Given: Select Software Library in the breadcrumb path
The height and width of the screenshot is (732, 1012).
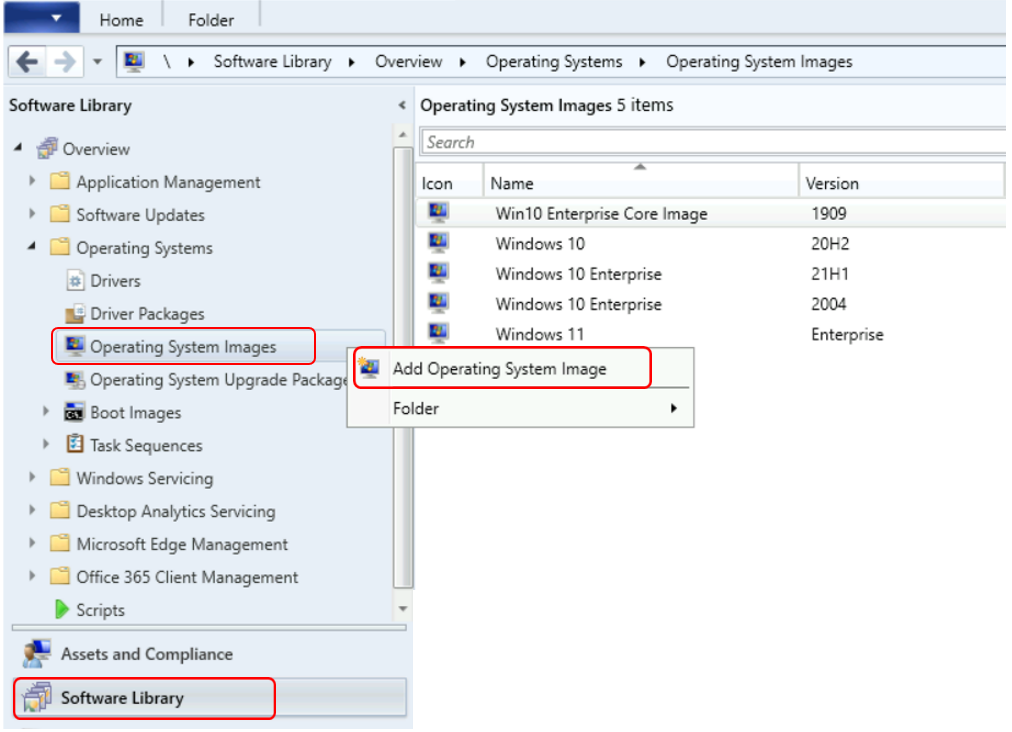Looking at the screenshot, I should [x=272, y=61].
